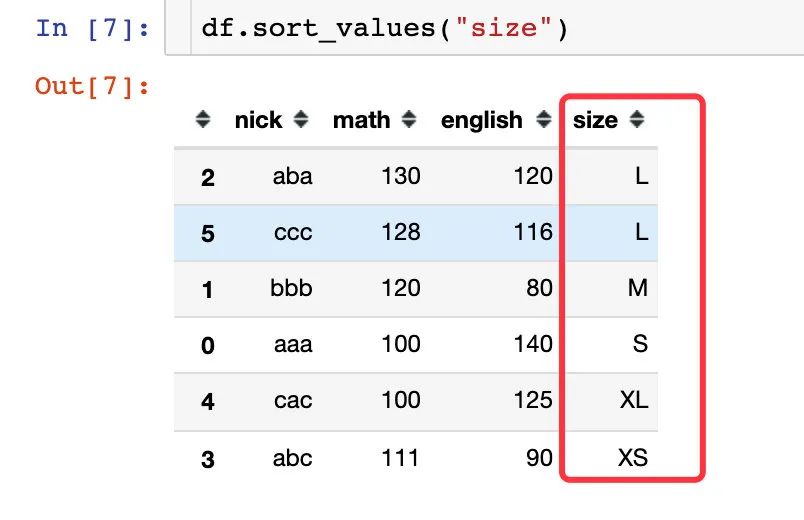The width and height of the screenshot is (804, 520).
Task: Click the math value 111
Action: click(400, 457)
